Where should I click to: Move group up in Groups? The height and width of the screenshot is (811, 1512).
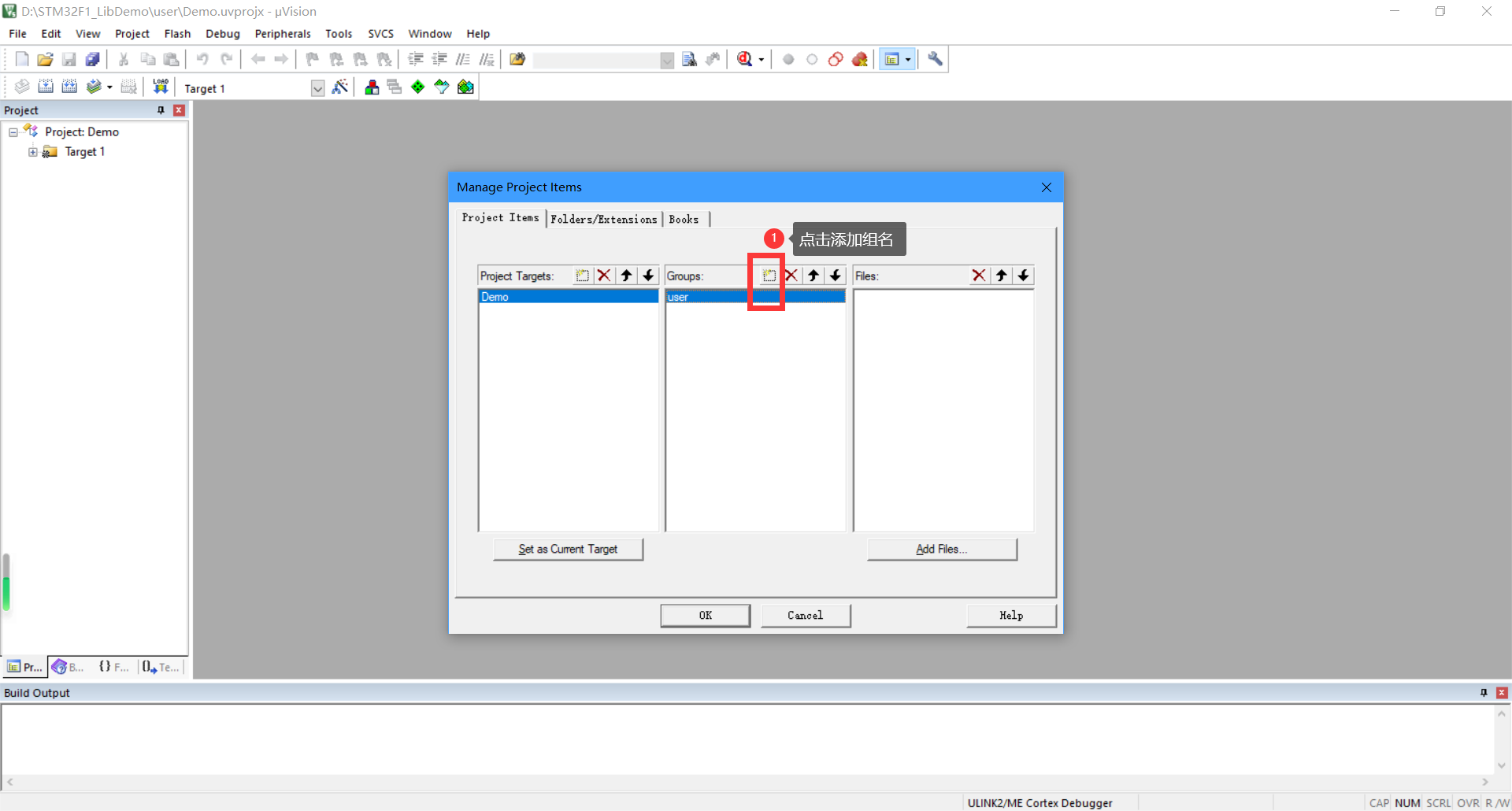813,276
